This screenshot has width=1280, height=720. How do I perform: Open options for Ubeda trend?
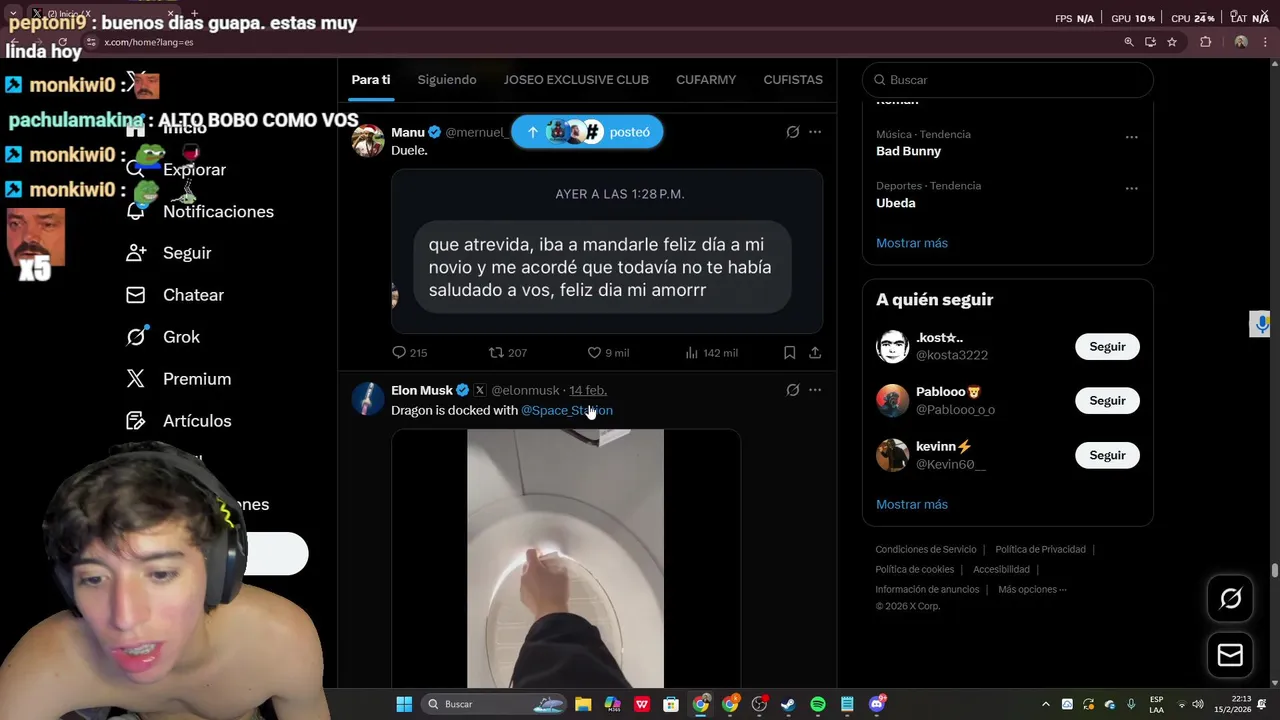pos(1131,188)
